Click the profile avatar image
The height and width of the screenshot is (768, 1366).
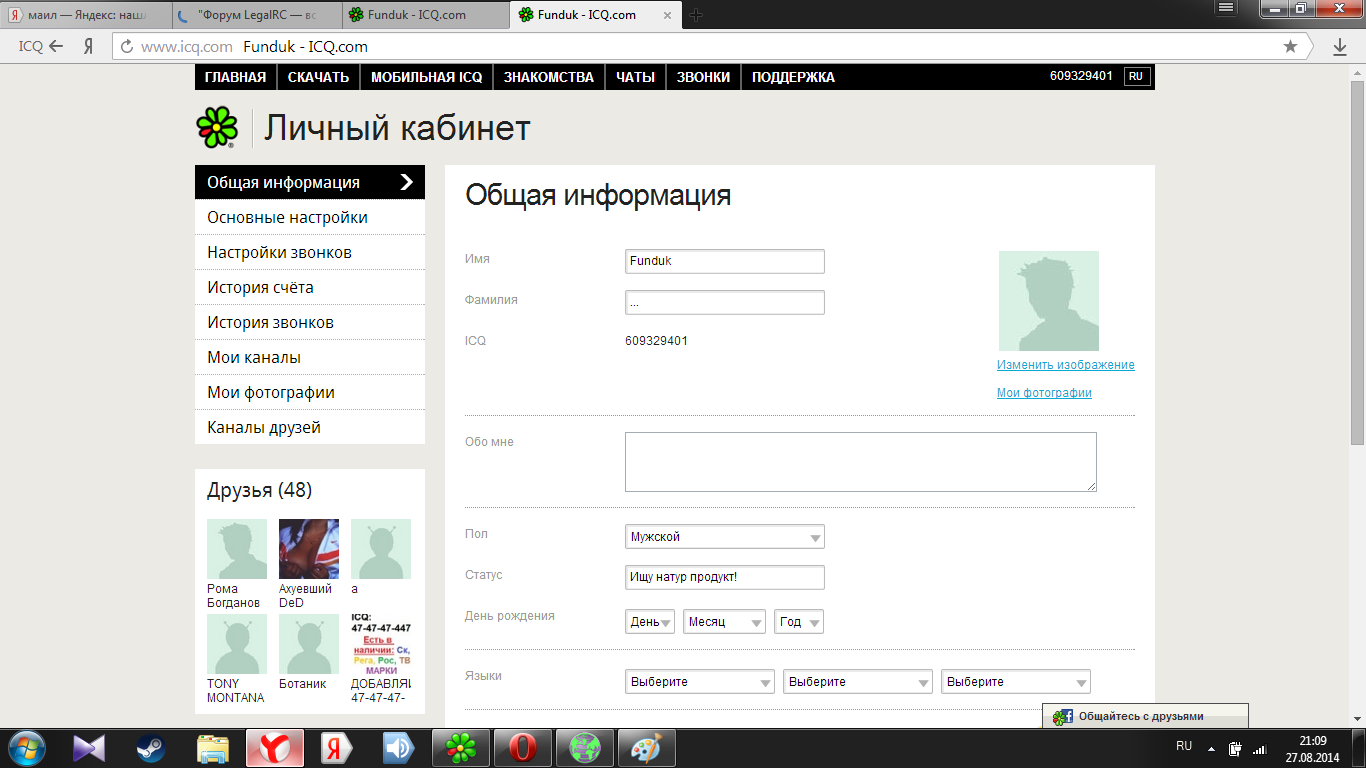[1049, 301]
